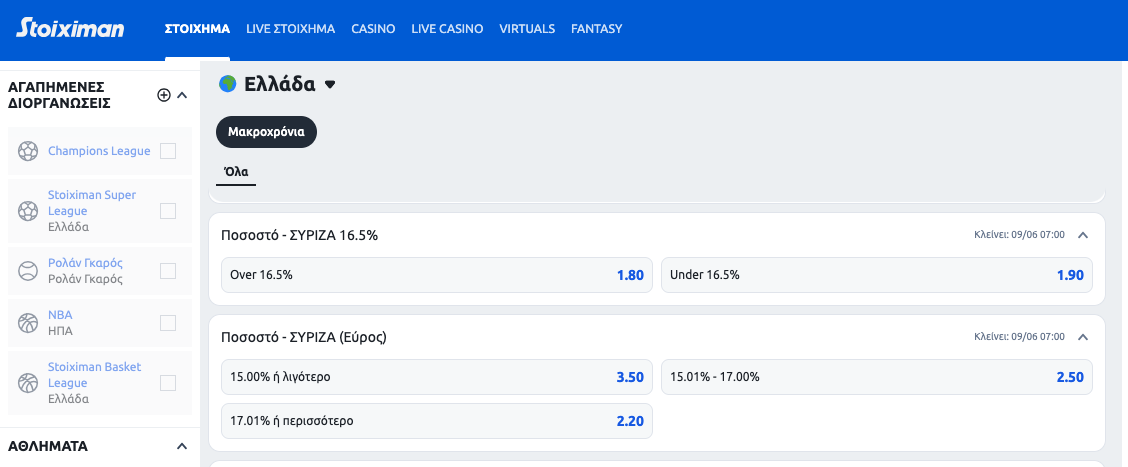1128x467 pixels.
Task: Pick the 15.01% - 17.00% odds at 2.50
Action: coord(876,377)
